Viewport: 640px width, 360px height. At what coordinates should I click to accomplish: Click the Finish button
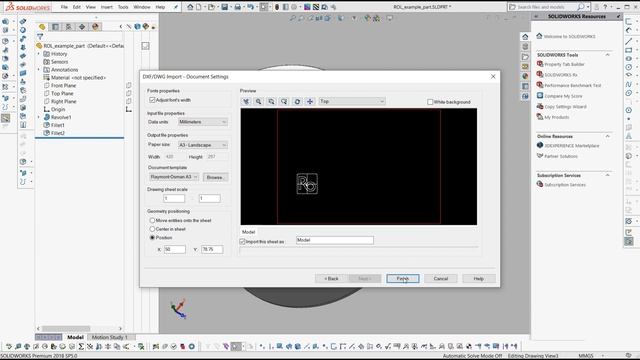[403, 278]
